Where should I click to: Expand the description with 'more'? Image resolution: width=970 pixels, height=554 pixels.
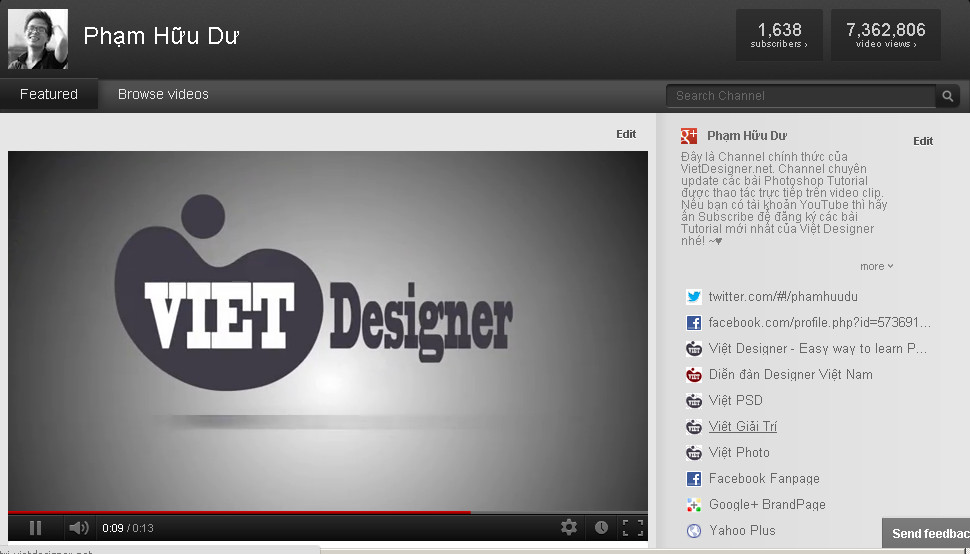(x=877, y=266)
